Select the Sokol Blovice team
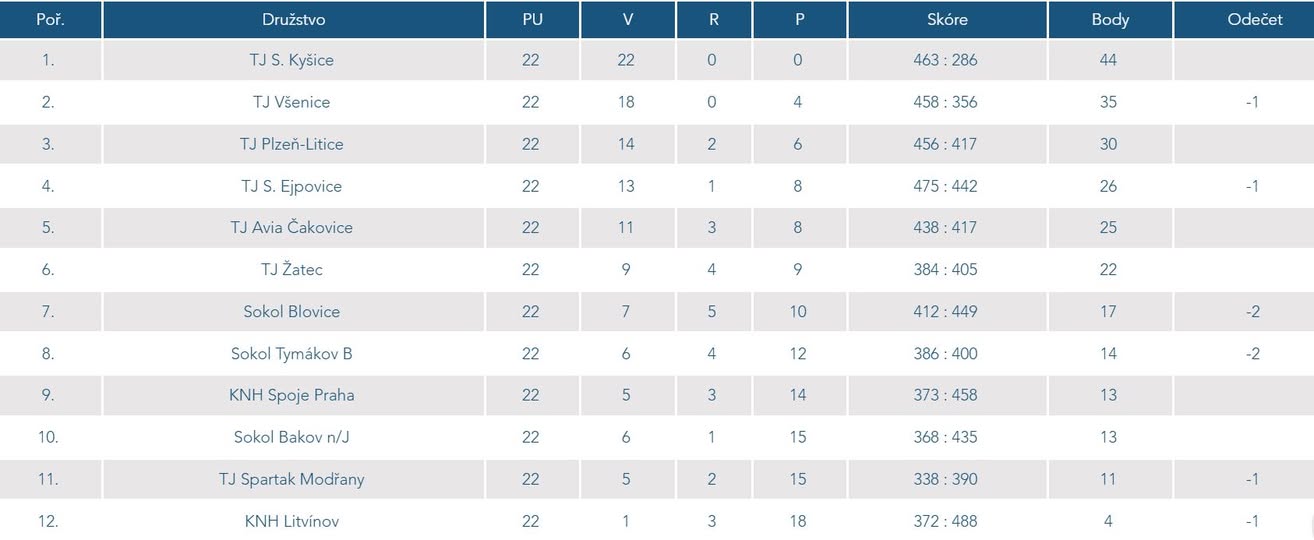 [x=292, y=312]
